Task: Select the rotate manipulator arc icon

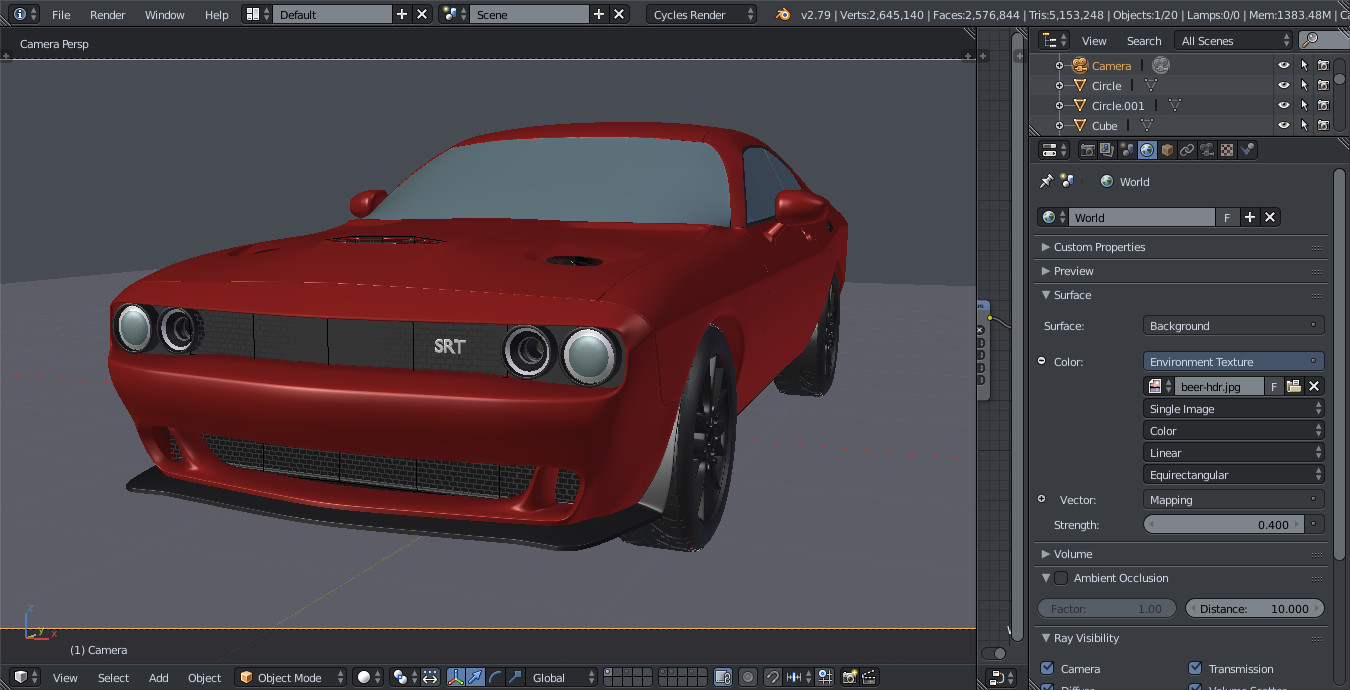Action: pos(495,677)
